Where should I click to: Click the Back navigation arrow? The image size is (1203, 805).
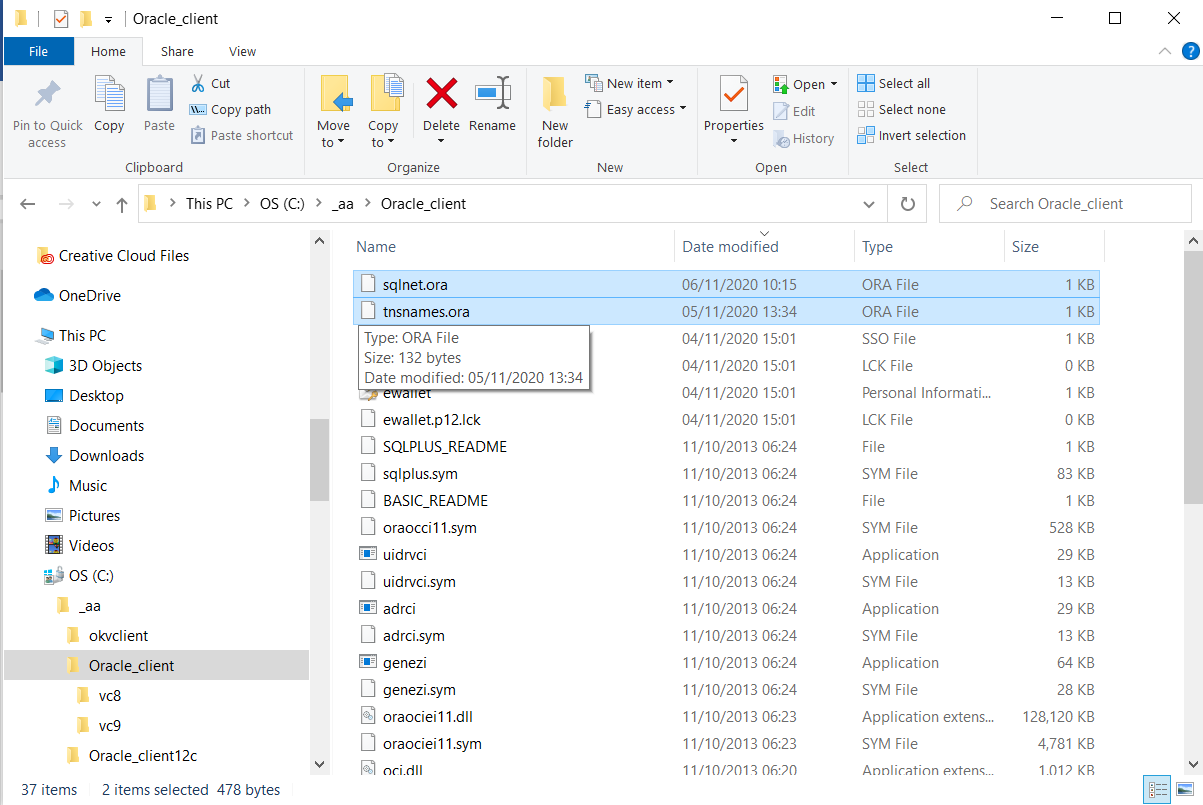28,204
